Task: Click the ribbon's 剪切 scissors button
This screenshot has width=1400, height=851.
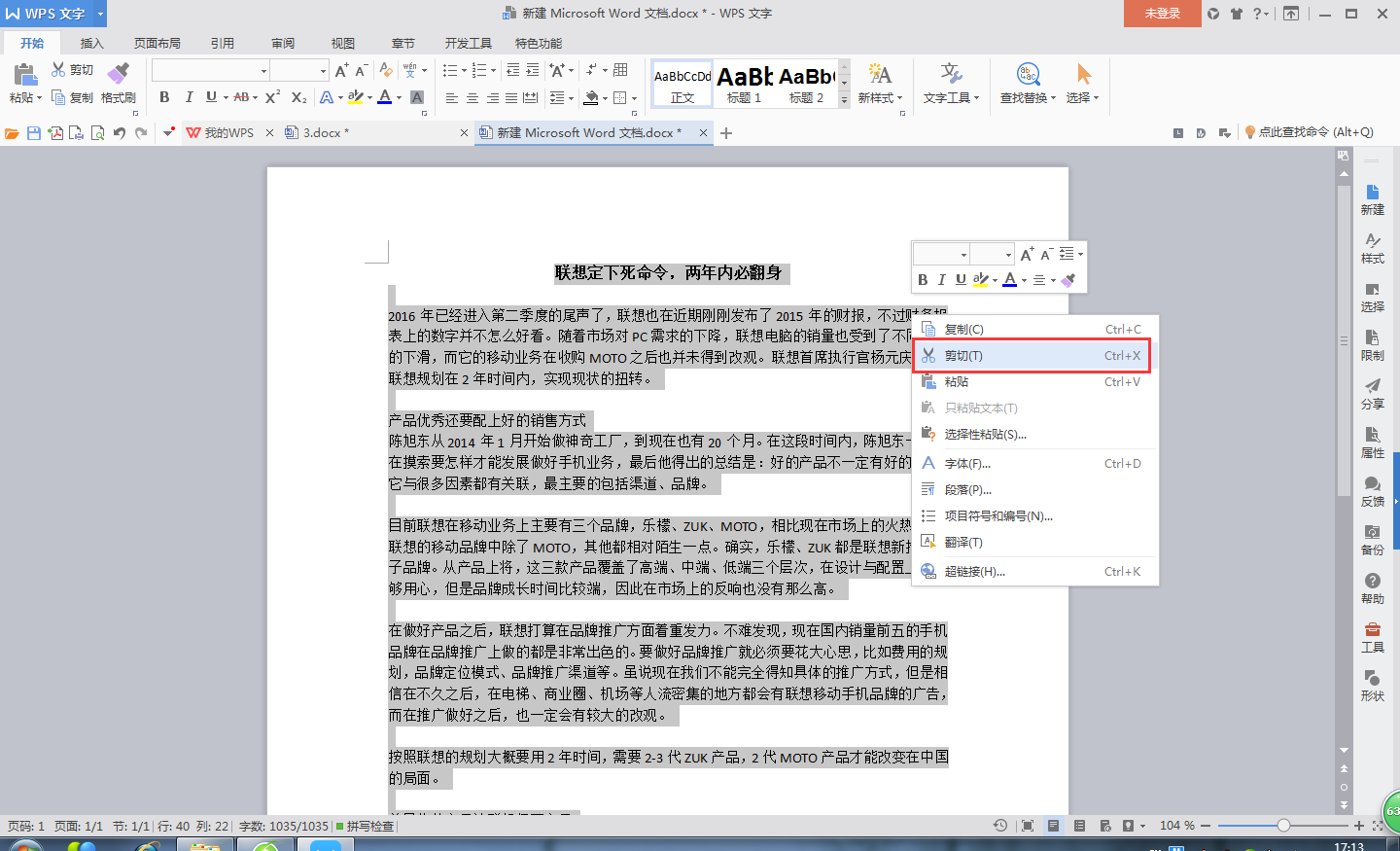Action: coord(73,70)
